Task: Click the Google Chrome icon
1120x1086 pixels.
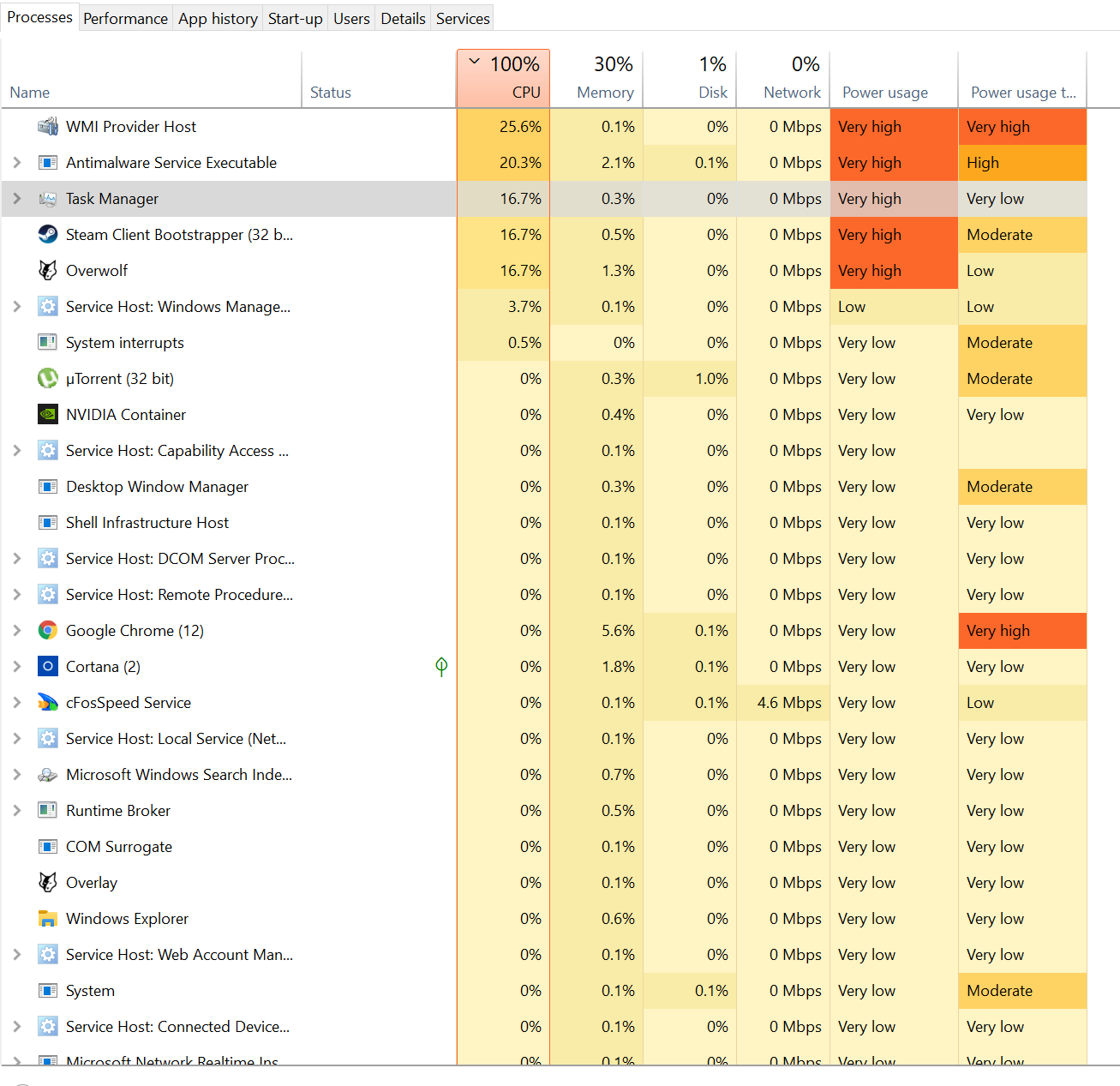Action: (48, 631)
